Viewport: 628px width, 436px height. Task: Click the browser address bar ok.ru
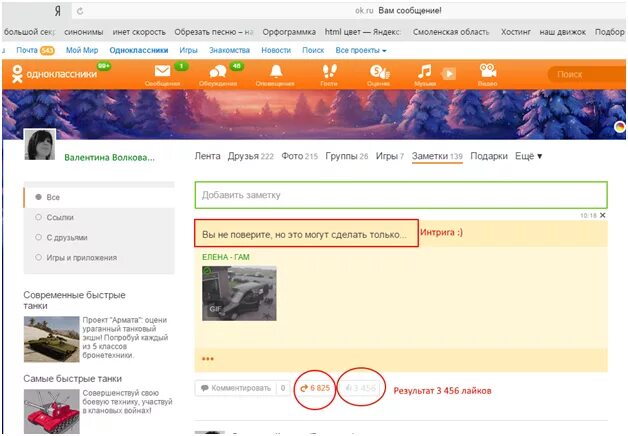(x=348, y=11)
